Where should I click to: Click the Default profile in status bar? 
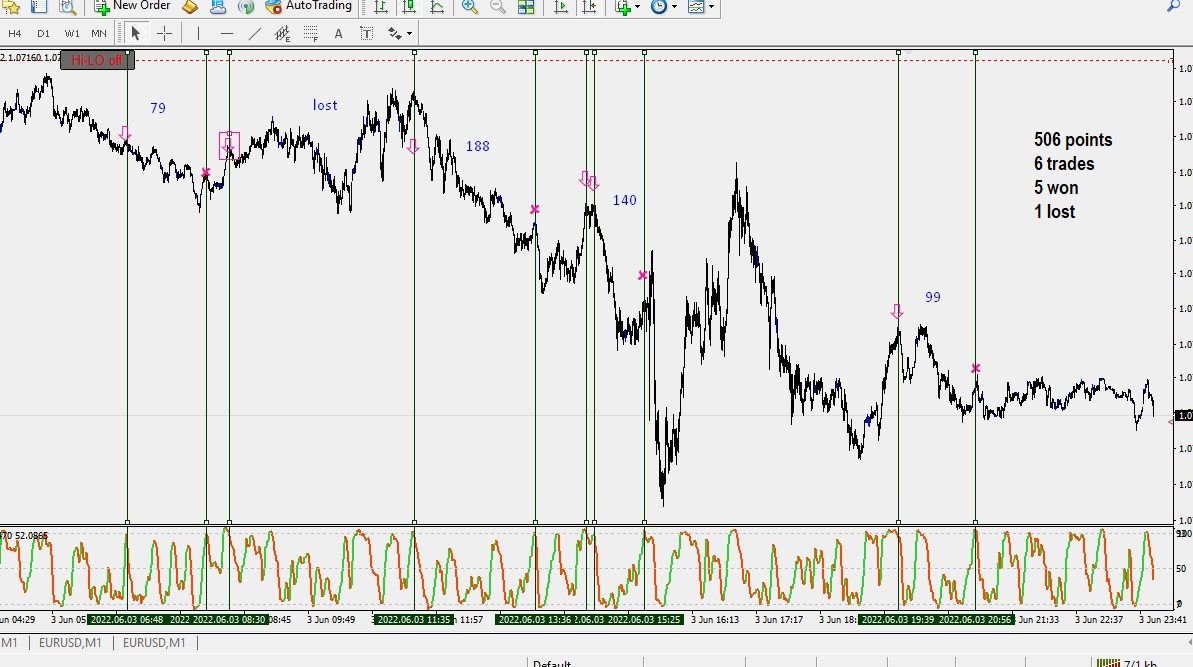tap(552, 663)
